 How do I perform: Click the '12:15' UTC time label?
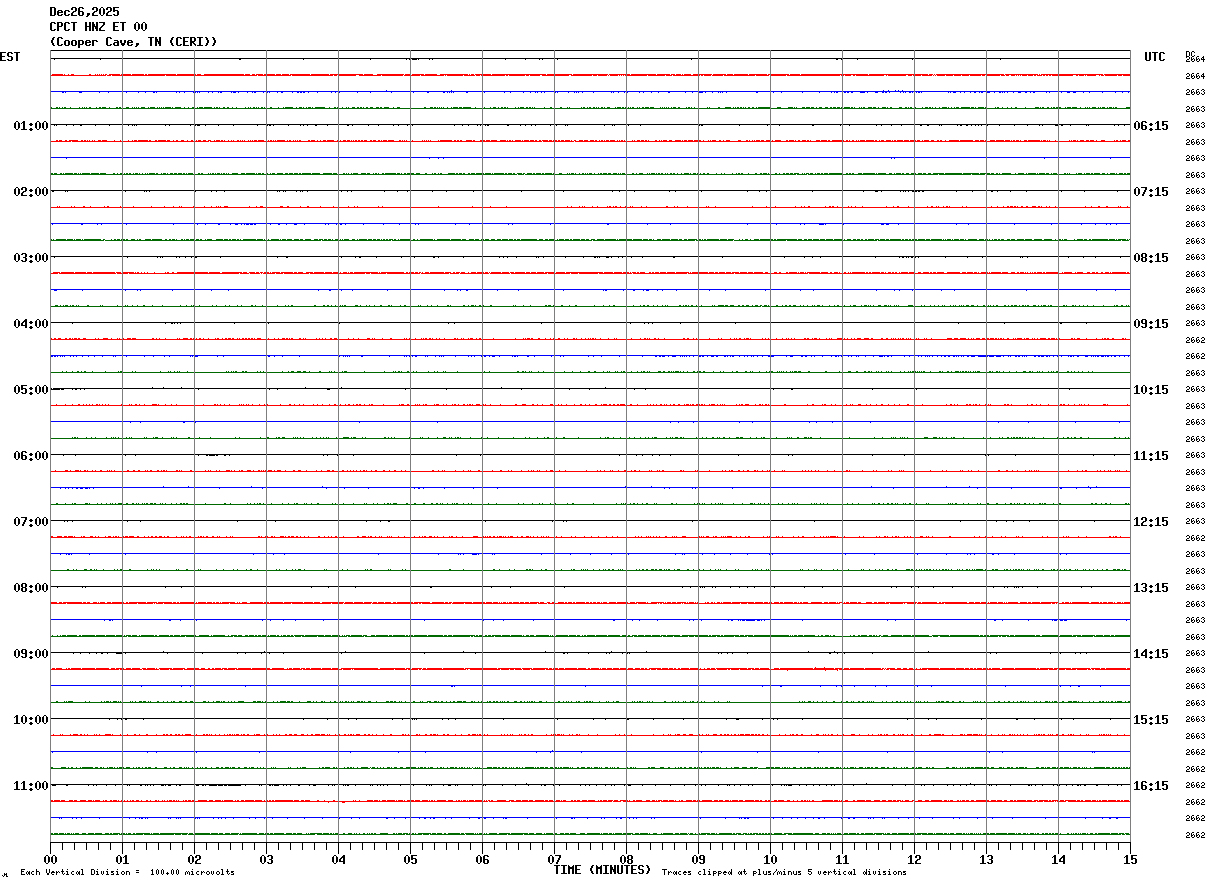pos(1151,522)
